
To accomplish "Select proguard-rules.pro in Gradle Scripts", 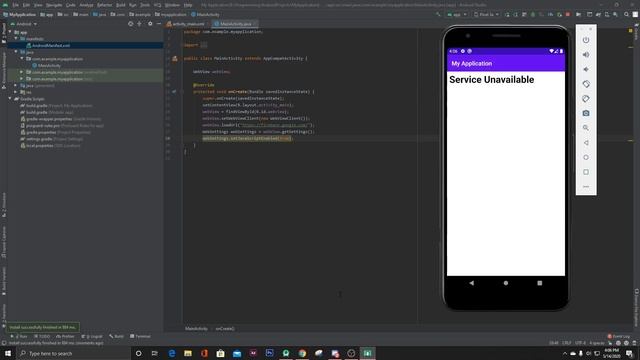I will coord(42,126).
